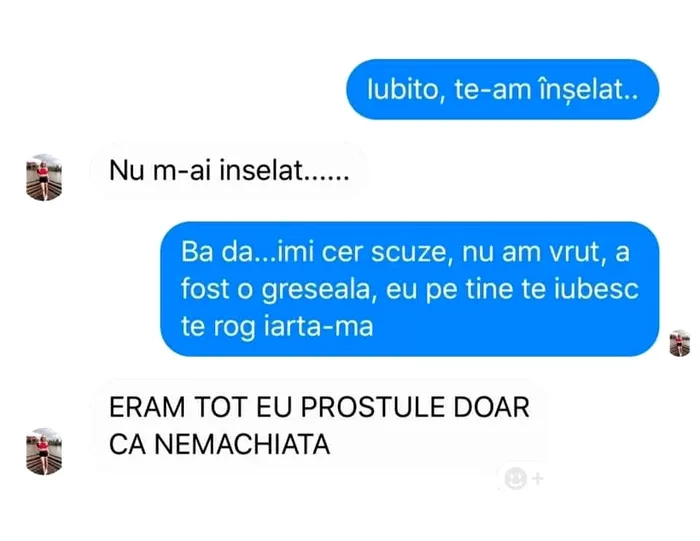The image size is (700, 541).
Task: Select the blue "Ba da...imi cer scuze" bubble
Action: tap(409, 289)
